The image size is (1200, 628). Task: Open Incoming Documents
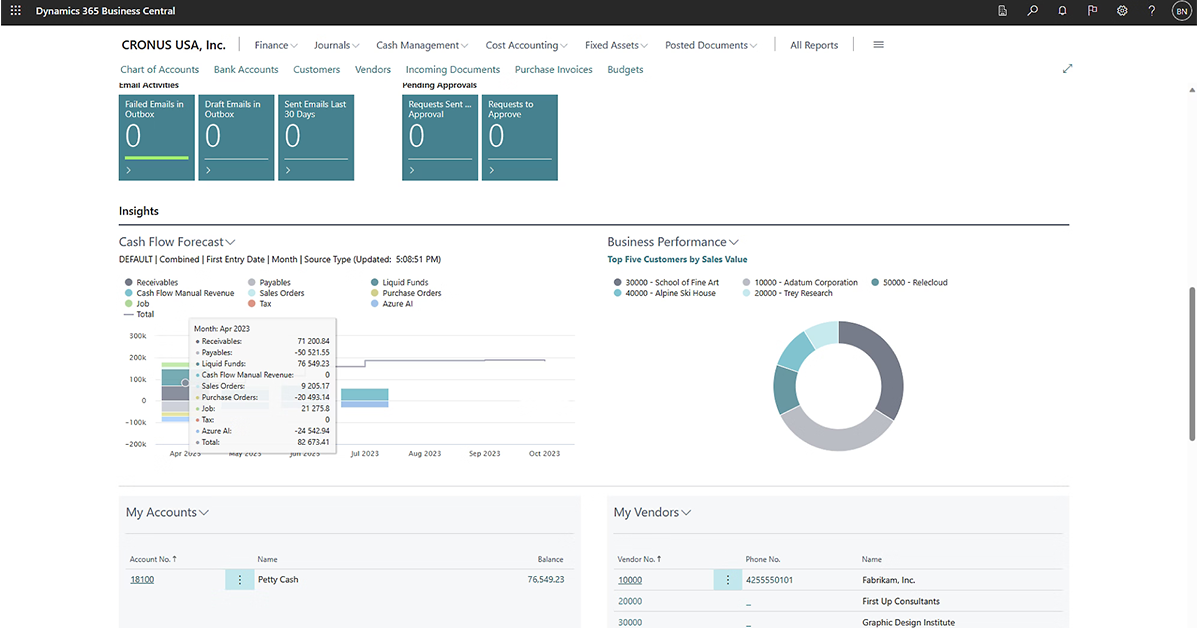(x=453, y=70)
